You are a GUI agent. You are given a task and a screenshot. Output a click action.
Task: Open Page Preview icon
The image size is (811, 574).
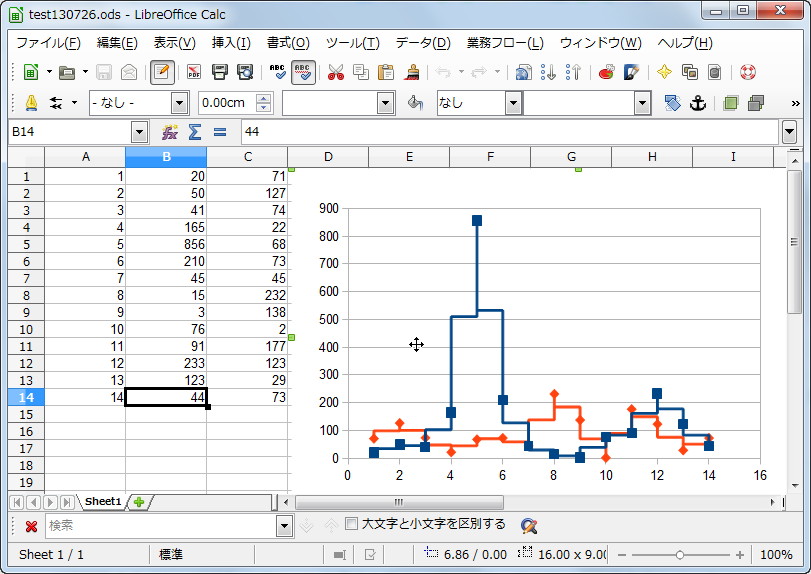tap(245, 72)
